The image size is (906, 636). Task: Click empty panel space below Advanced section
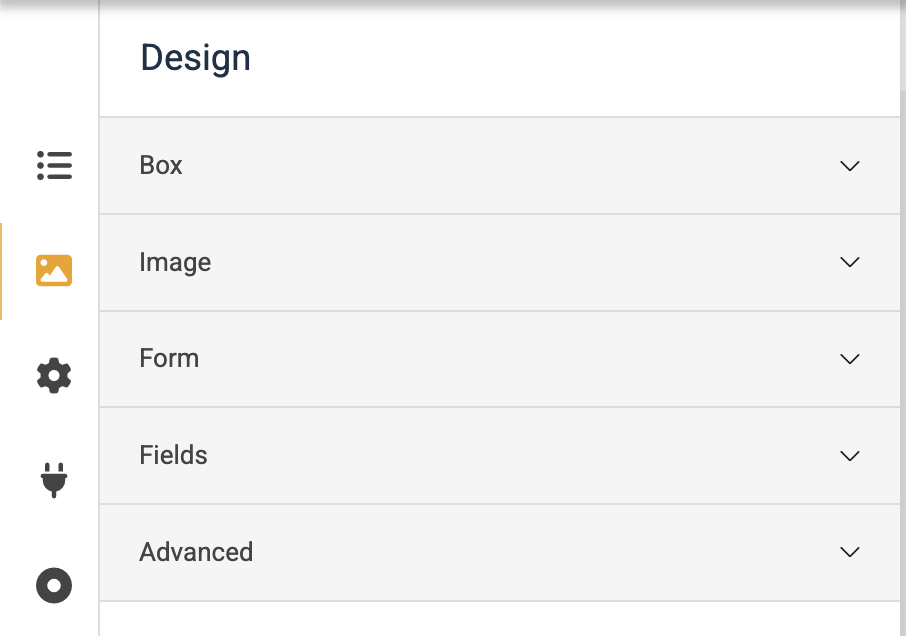tap(500, 619)
